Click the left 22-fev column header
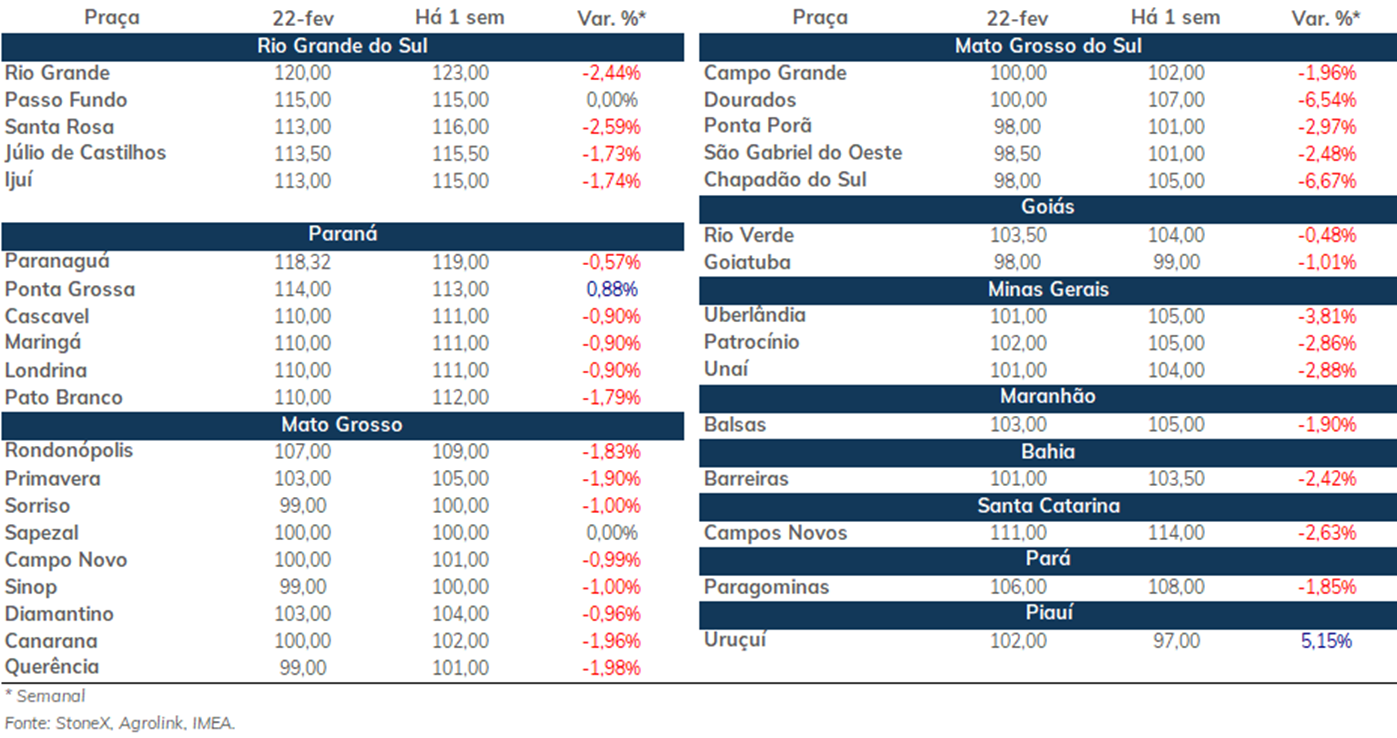Screen dimensions: 1397x738 point(302,18)
